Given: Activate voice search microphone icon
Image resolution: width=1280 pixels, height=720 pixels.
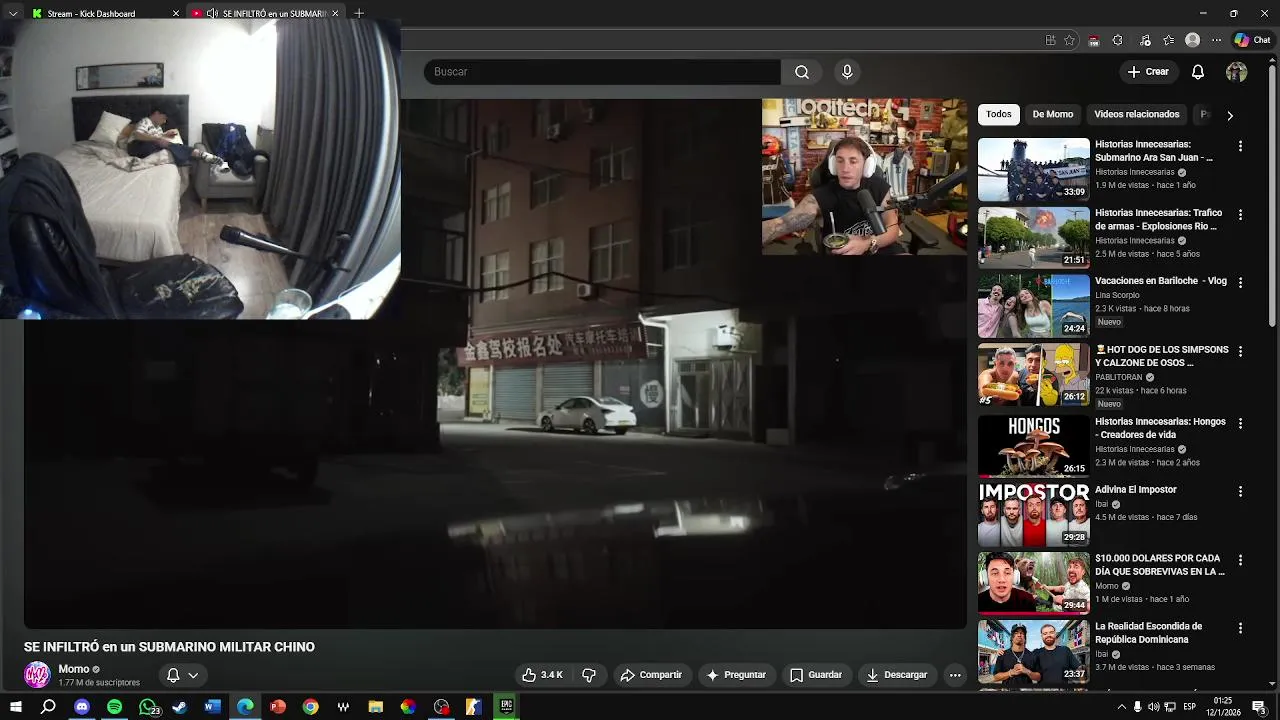Looking at the screenshot, I should point(847,72).
